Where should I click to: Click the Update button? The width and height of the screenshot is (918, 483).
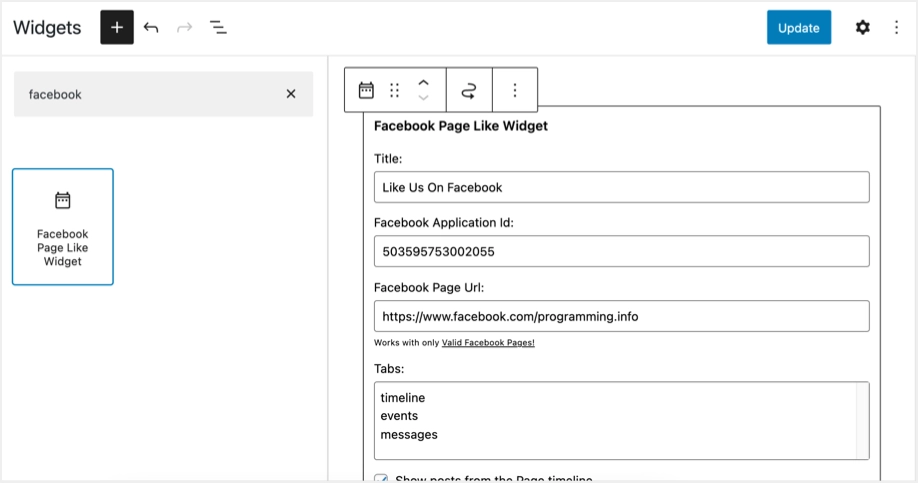point(799,28)
